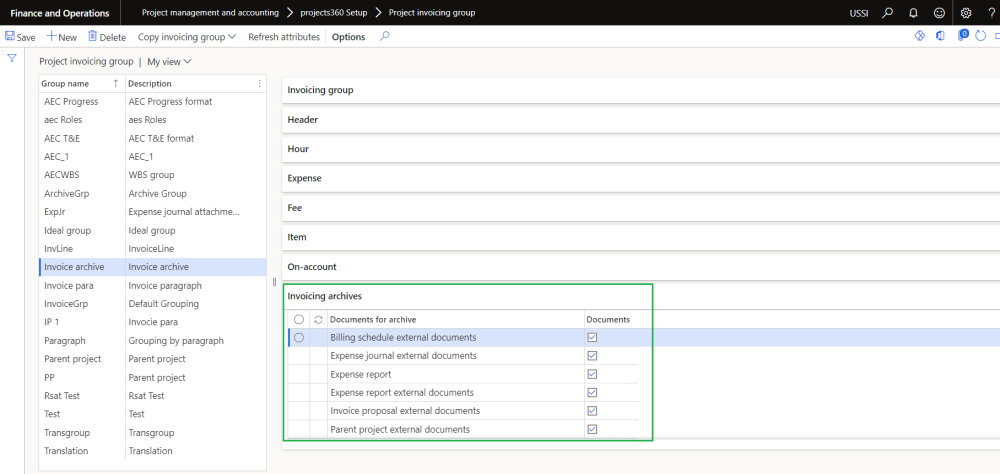The image size is (1000, 474).
Task: Open the attachments icon with 0 badge
Action: pyautogui.click(x=963, y=36)
